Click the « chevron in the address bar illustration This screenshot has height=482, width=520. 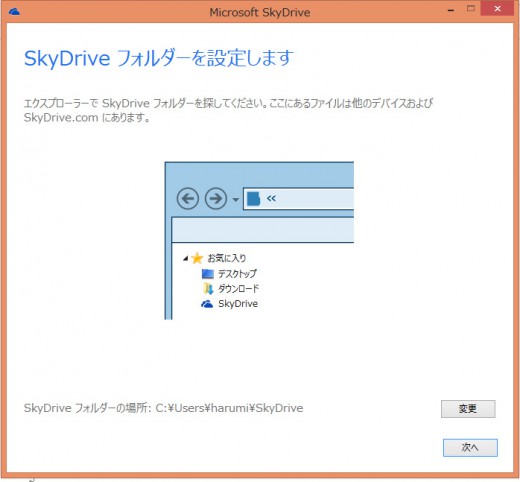(271, 199)
